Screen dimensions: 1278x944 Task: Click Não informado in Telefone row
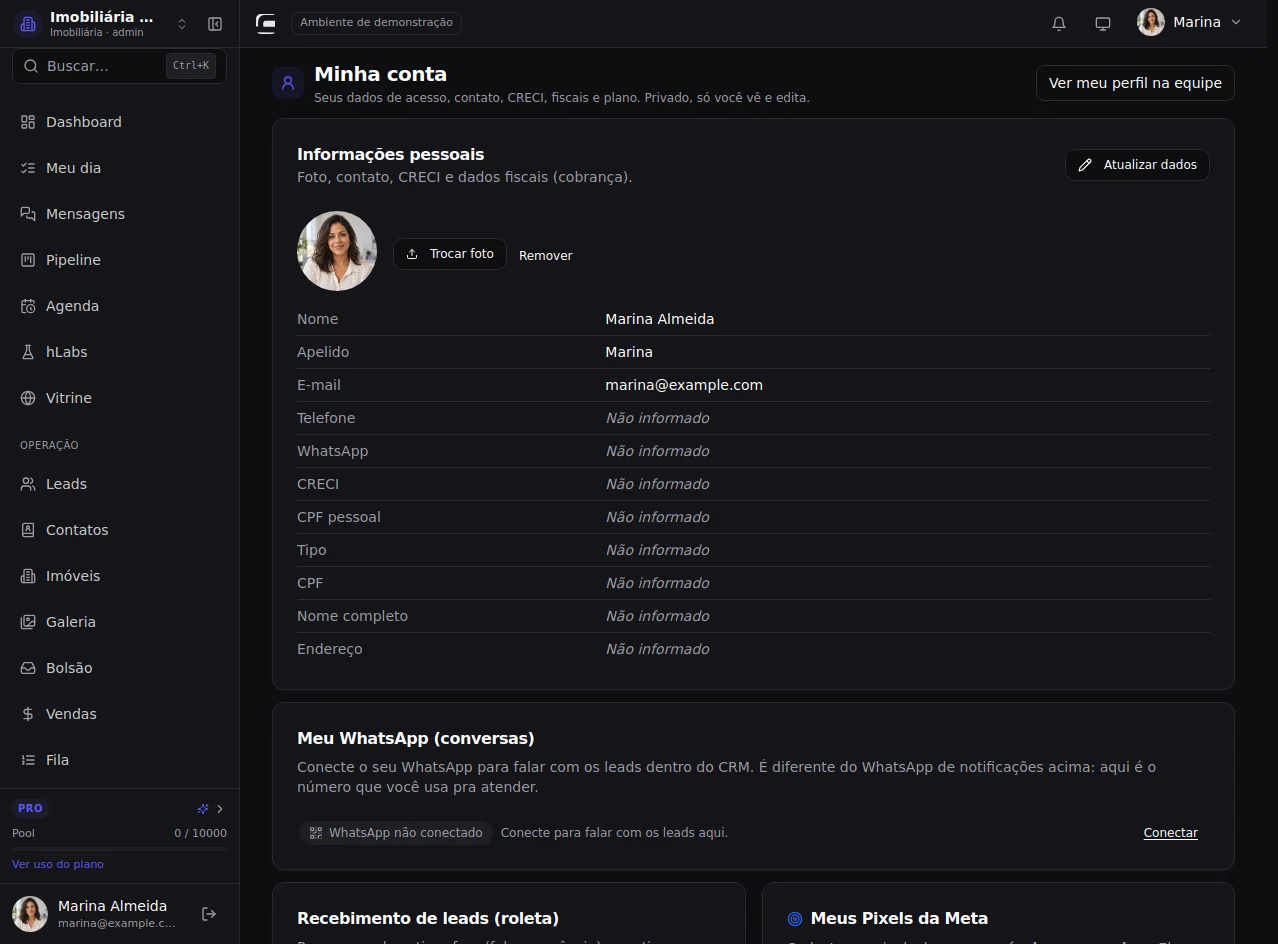tap(657, 418)
